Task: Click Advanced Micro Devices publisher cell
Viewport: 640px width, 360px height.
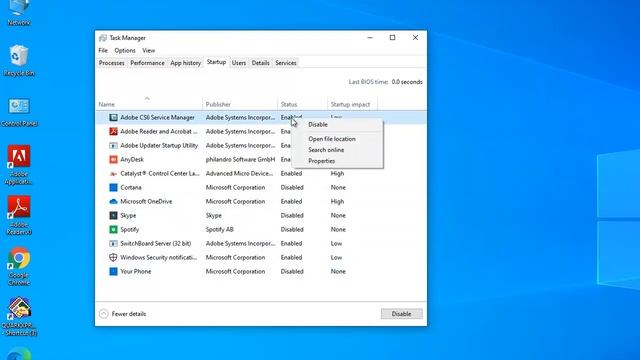Action: pos(240,173)
